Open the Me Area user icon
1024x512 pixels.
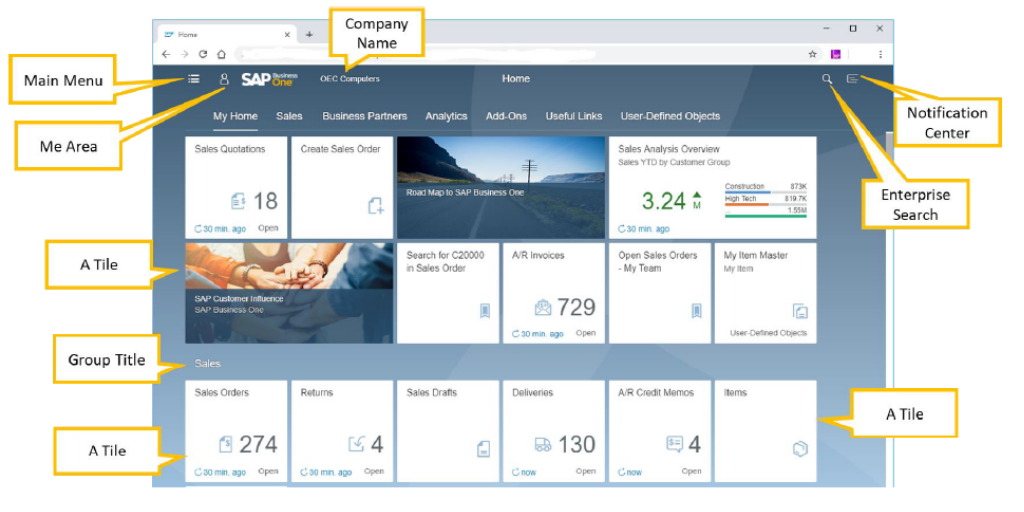224,79
